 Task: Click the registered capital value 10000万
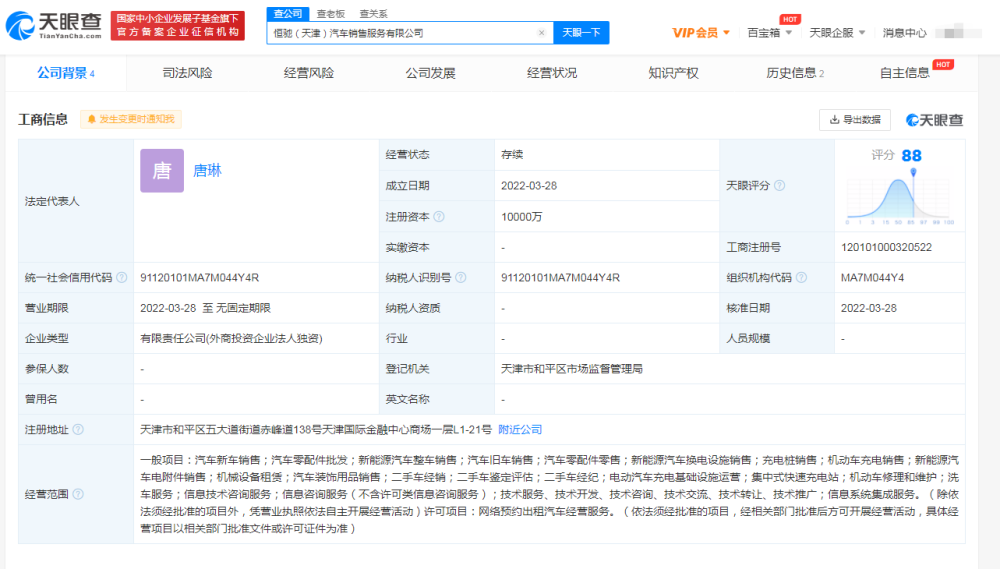coord(522,217)
